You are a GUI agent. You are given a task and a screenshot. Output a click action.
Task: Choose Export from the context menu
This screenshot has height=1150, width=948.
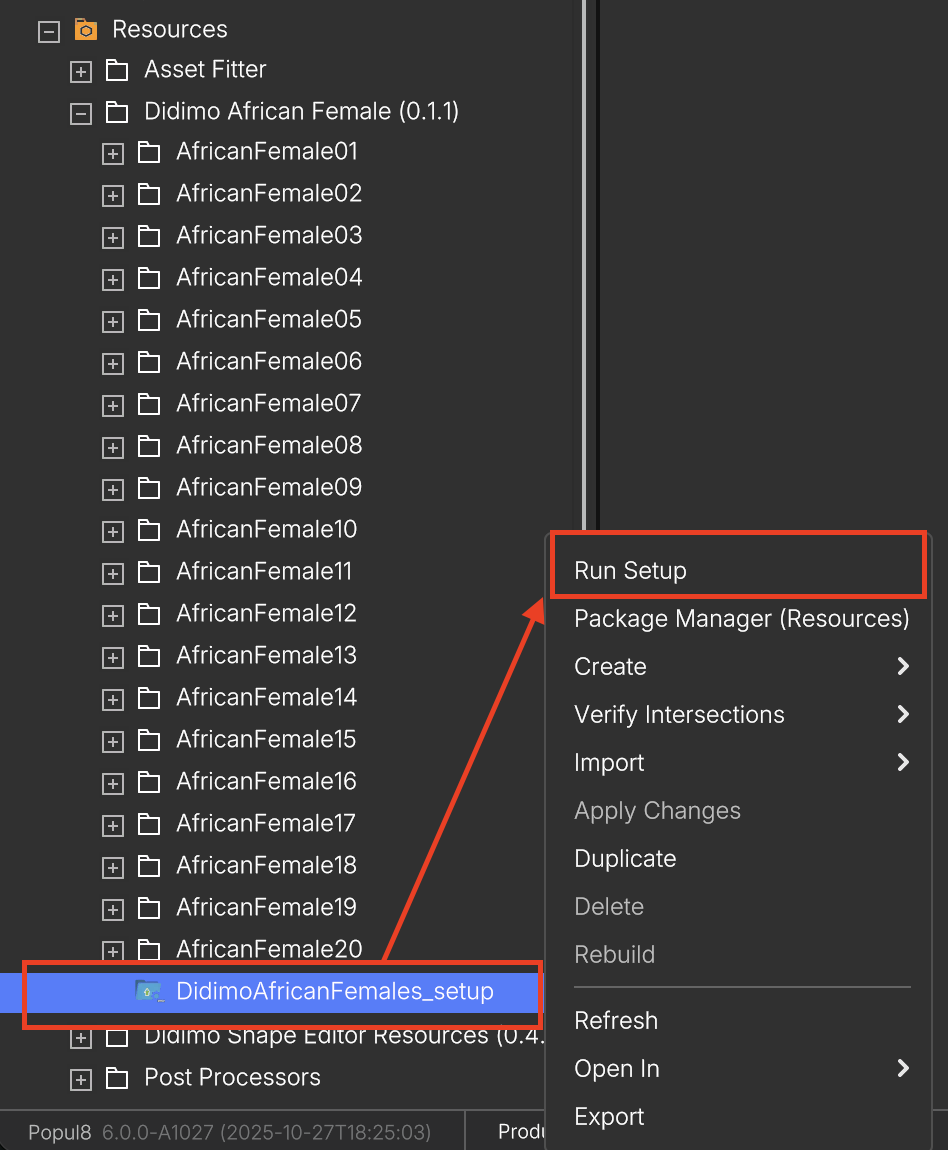(738, 1116)
